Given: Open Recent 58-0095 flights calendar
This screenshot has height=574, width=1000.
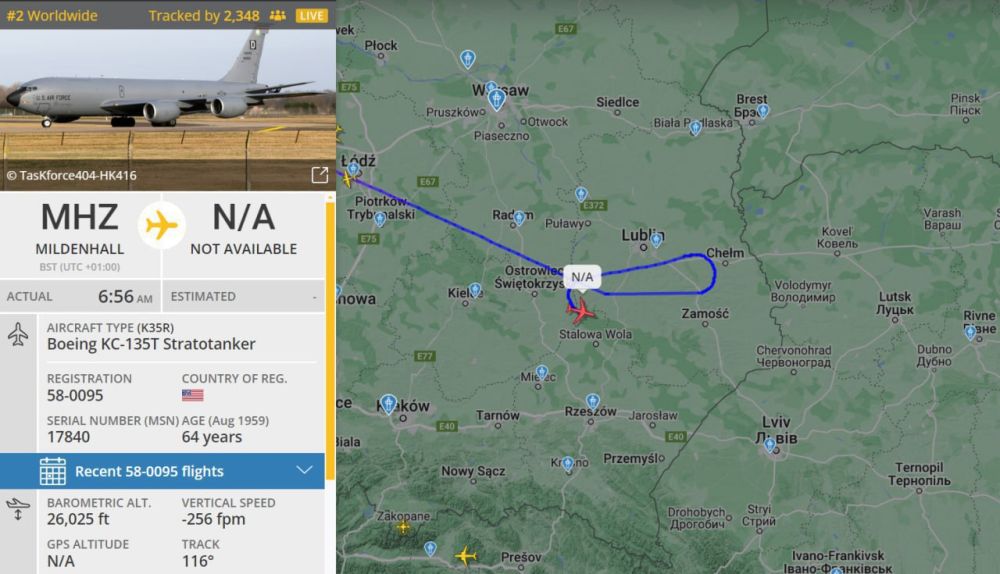Looking at the screenshot, I should coord(52,471).
